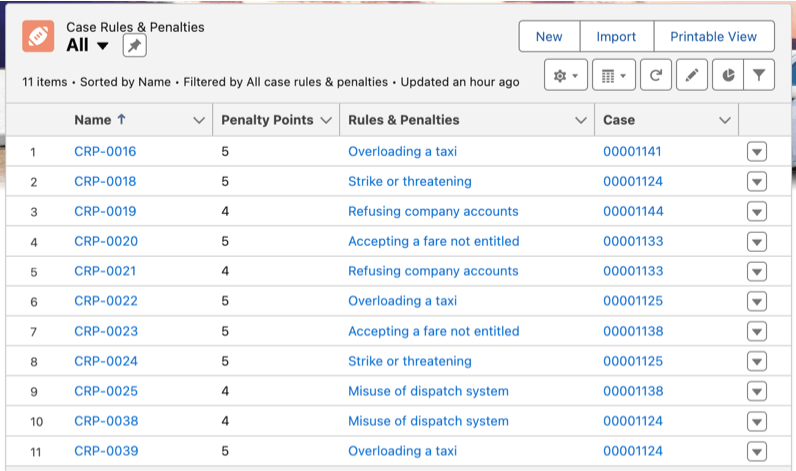Open case number 00001144

[632, 211]
